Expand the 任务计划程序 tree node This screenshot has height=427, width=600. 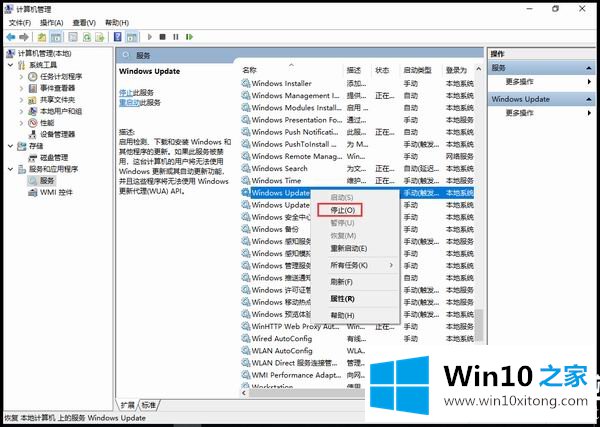coord(20,76)
